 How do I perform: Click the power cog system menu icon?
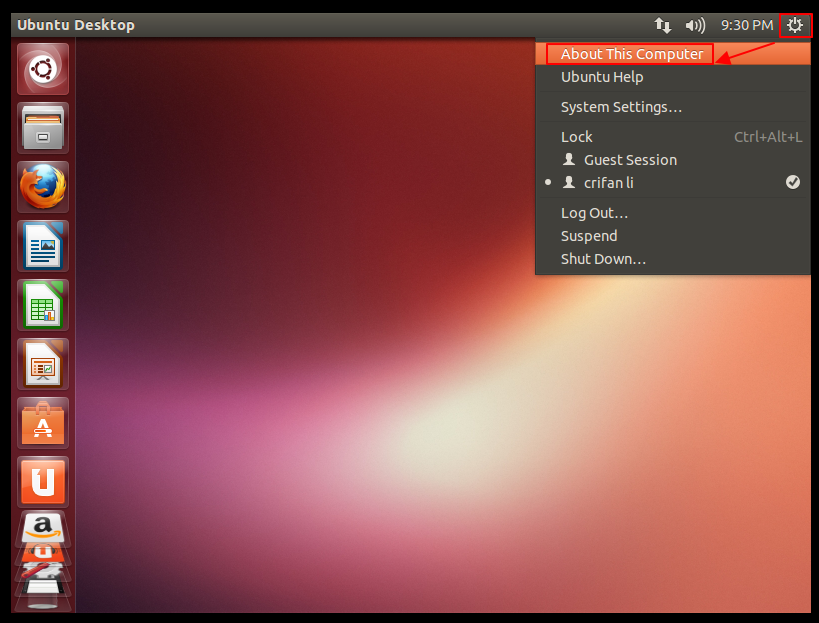795,25
